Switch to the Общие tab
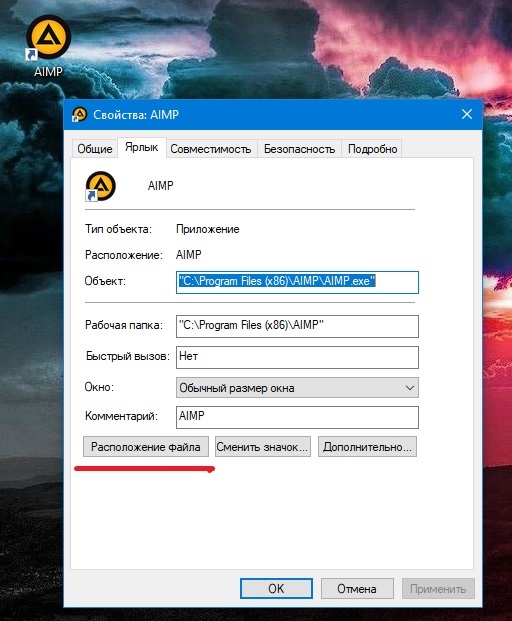 (x=95, y=149)
